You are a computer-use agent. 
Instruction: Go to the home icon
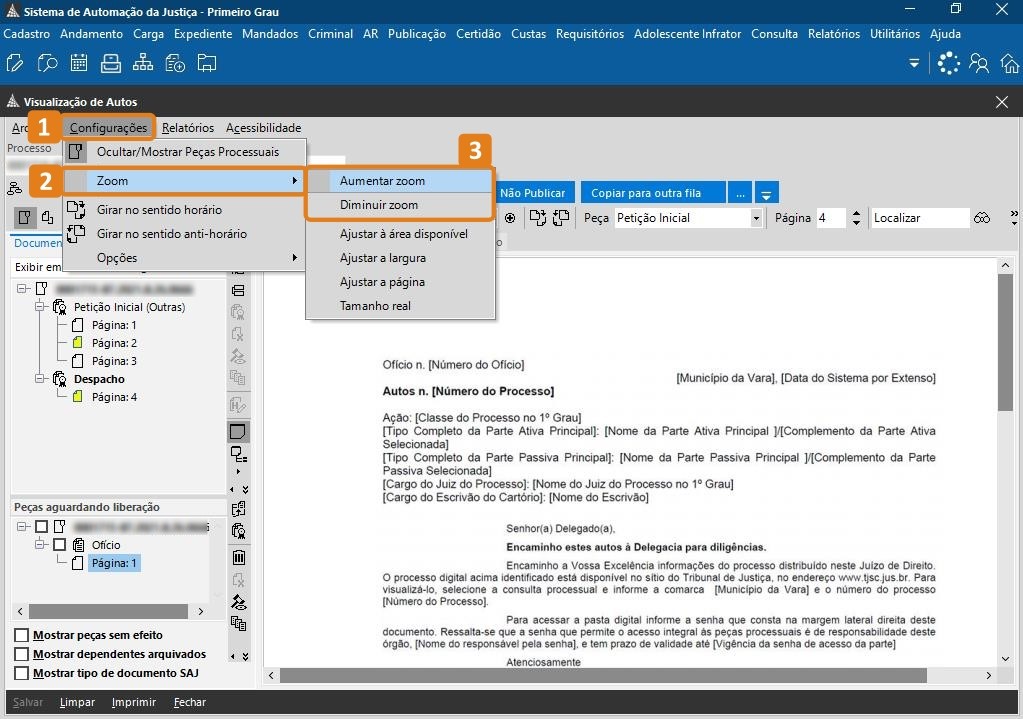[x=1009, y=63]
